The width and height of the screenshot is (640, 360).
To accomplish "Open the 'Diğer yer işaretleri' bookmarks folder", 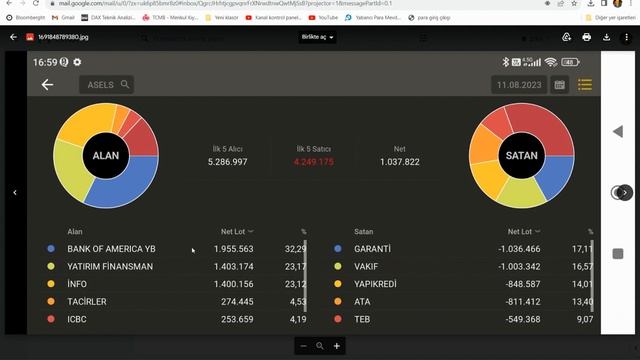I will 610,18.
